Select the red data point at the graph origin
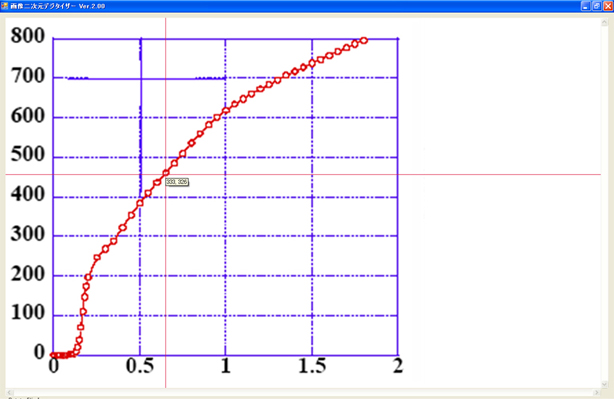Image resolution: width=614 pixels, height=399 pixels. tap(53, 355)
